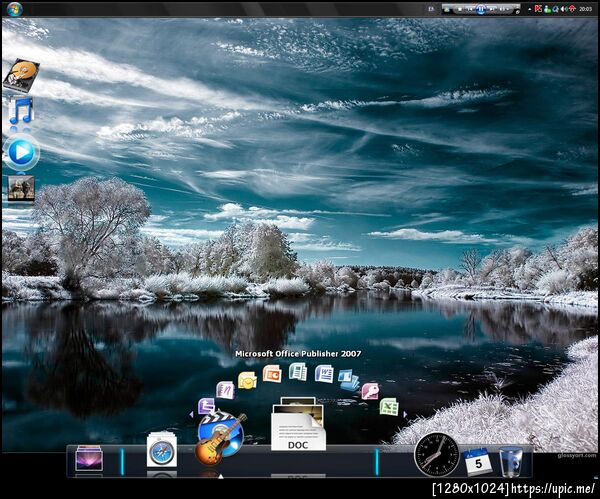Launch OneNote from the Office stack
The width and height of the screenshot is (600, 499).
tap(225, 390)
